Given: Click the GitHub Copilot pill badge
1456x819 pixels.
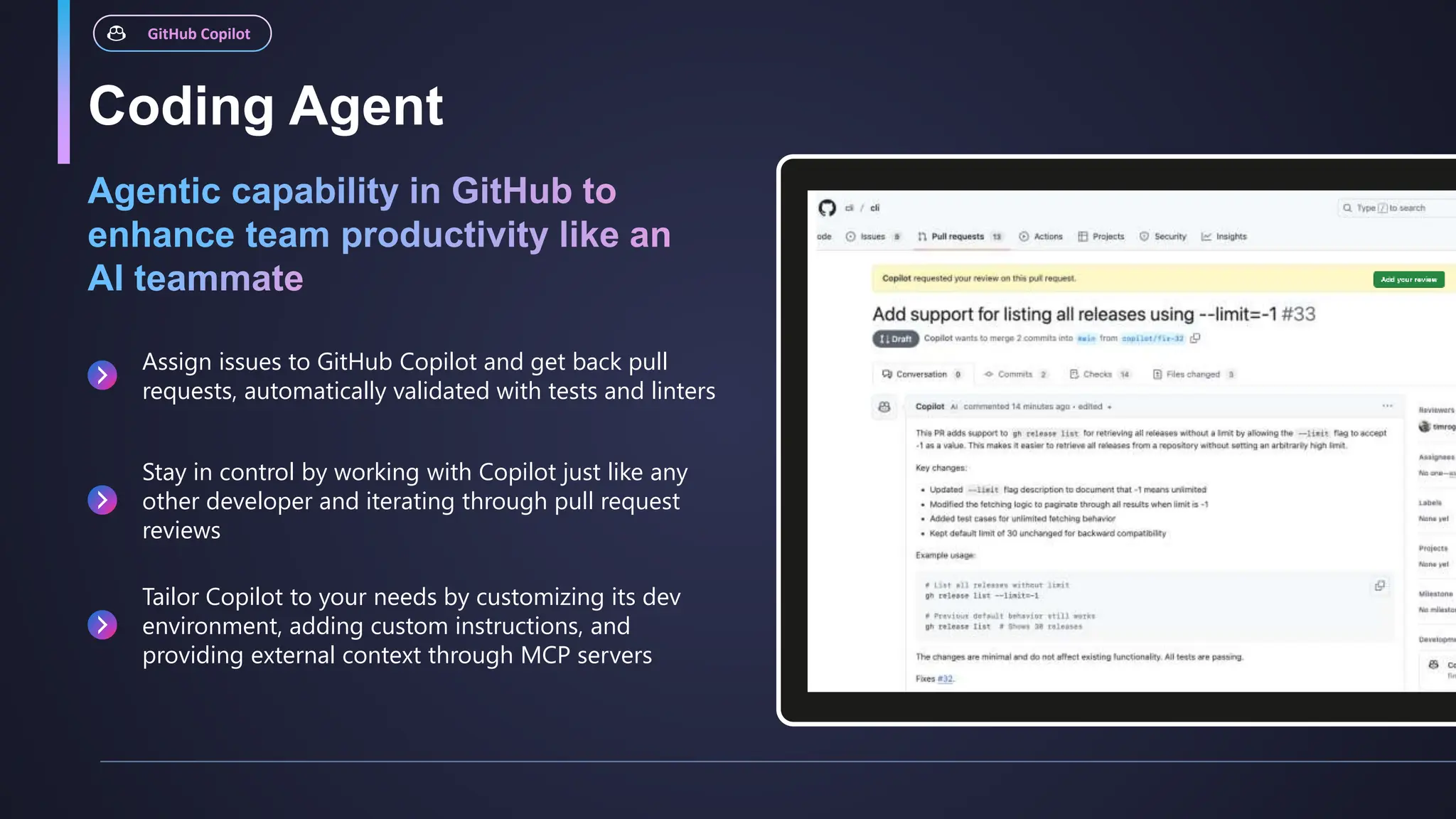Looking at the screenshot, I should click(182, 33).
